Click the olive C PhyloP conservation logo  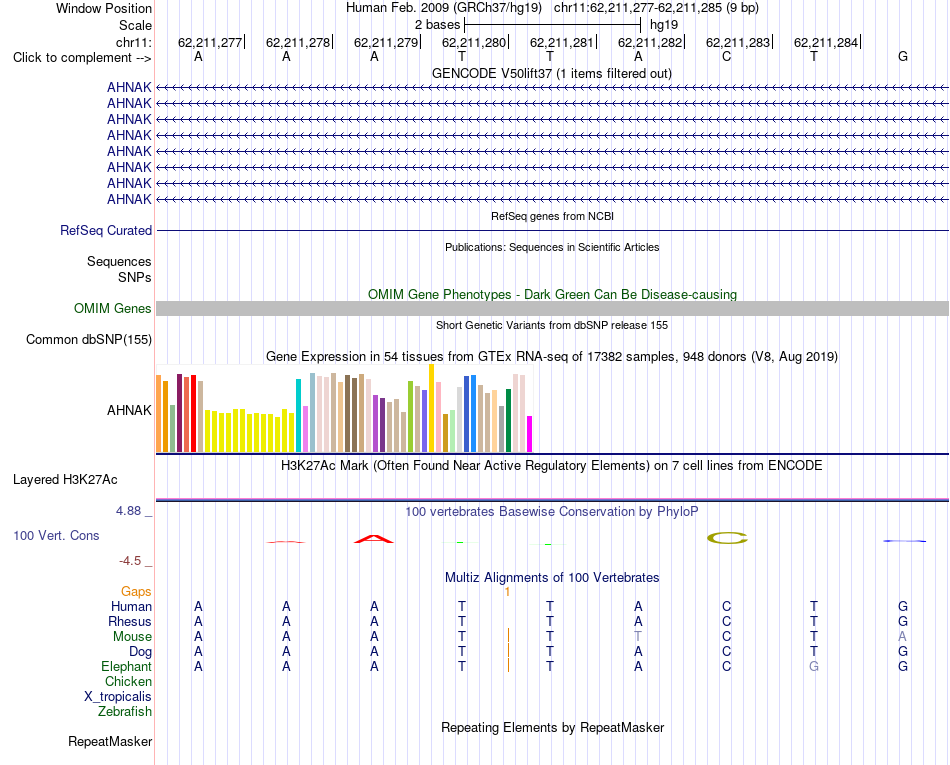pos(727,538)
